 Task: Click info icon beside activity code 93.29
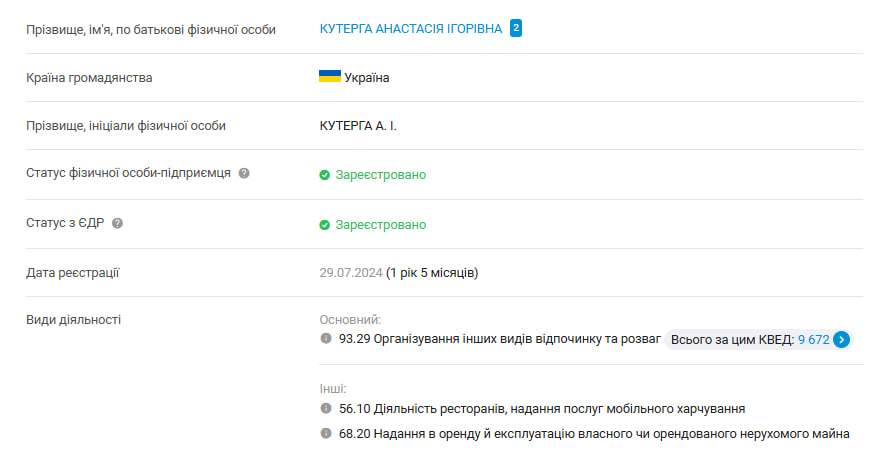(325, 339)
